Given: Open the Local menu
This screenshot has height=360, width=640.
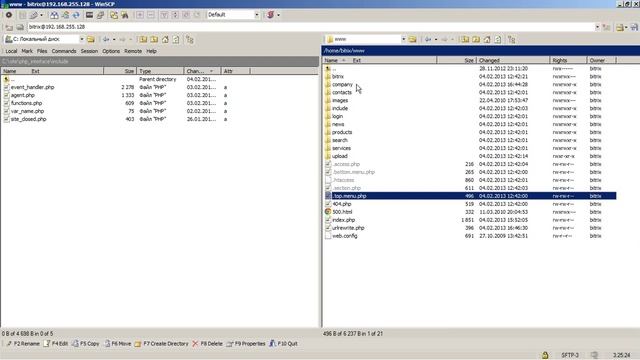Looking at the screenshot, I should pos(11,51).
